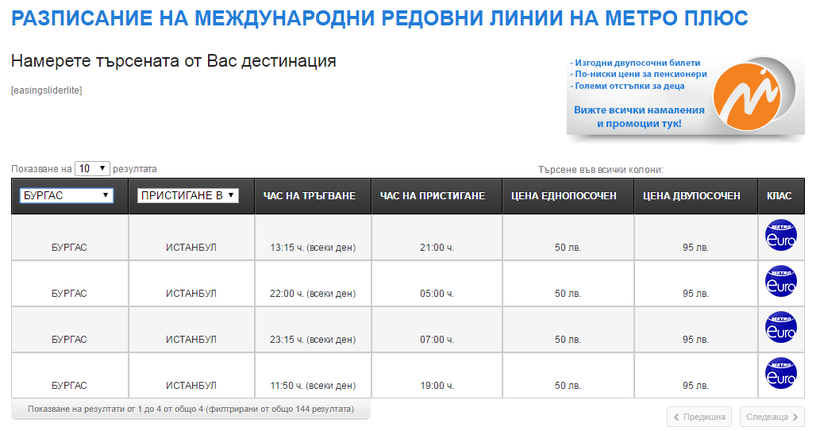Click departure time '11:50 ч. (всеки ден)'
The width and height of the screenshot is (820, 431).
click(313, 385)
